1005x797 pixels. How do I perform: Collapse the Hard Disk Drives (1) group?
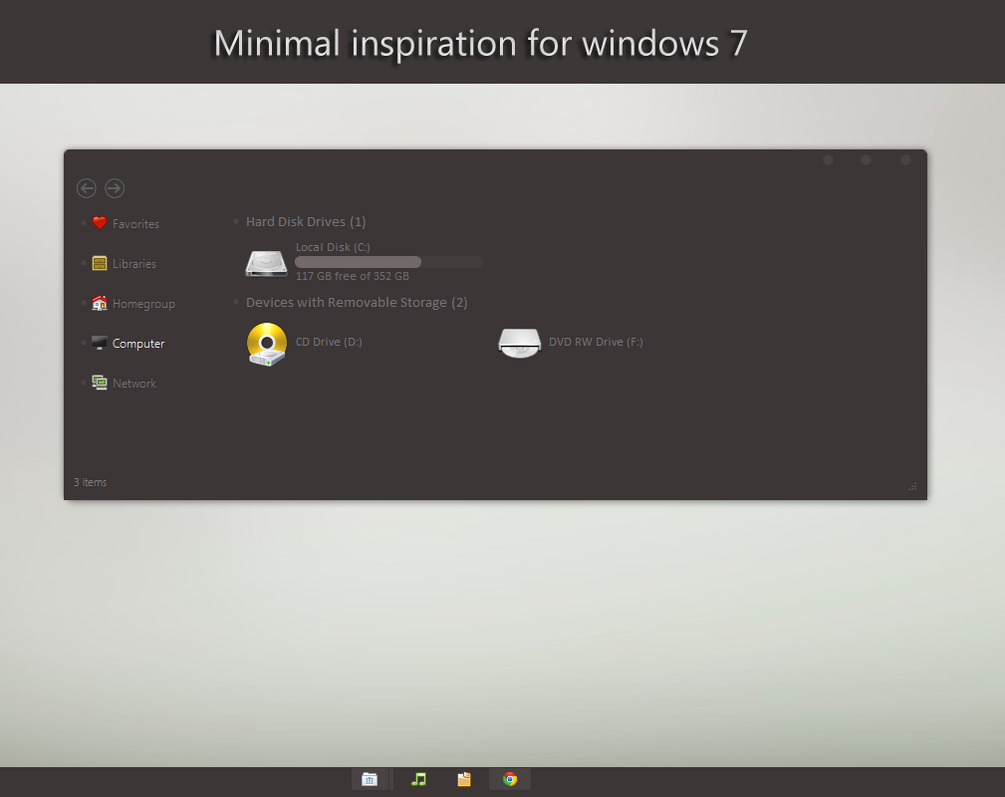pyautogui.click(x=236, y=221)
